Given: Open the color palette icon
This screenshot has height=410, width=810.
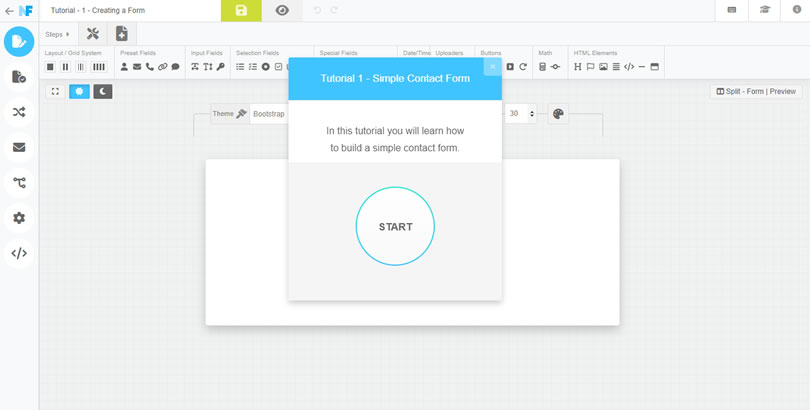Looking at the screenshot, I should pyautogui.click(x=558, y=114).
